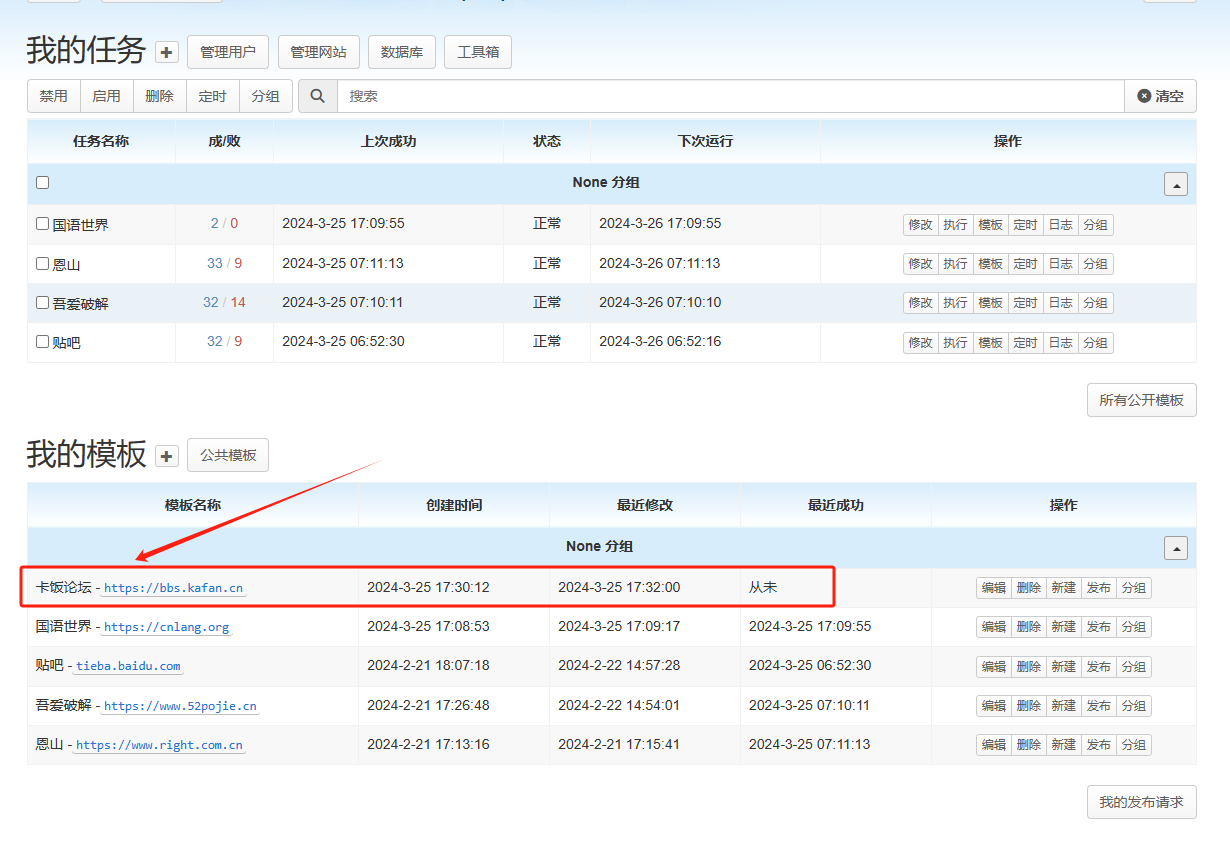
Task: Click the plus icon beside 我的任务
Action: 167,53
